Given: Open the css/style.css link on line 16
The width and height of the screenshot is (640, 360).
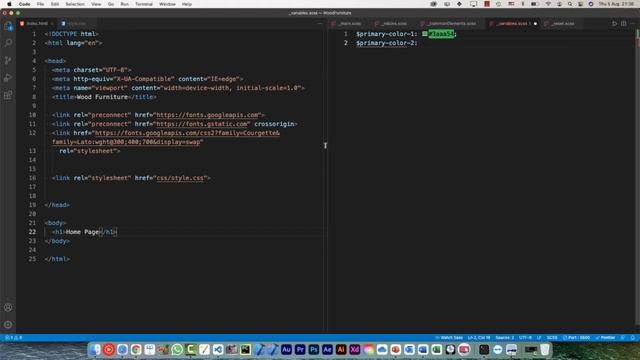Looking at the screenshot, I should pyautogui.click(x=180, y=178).
